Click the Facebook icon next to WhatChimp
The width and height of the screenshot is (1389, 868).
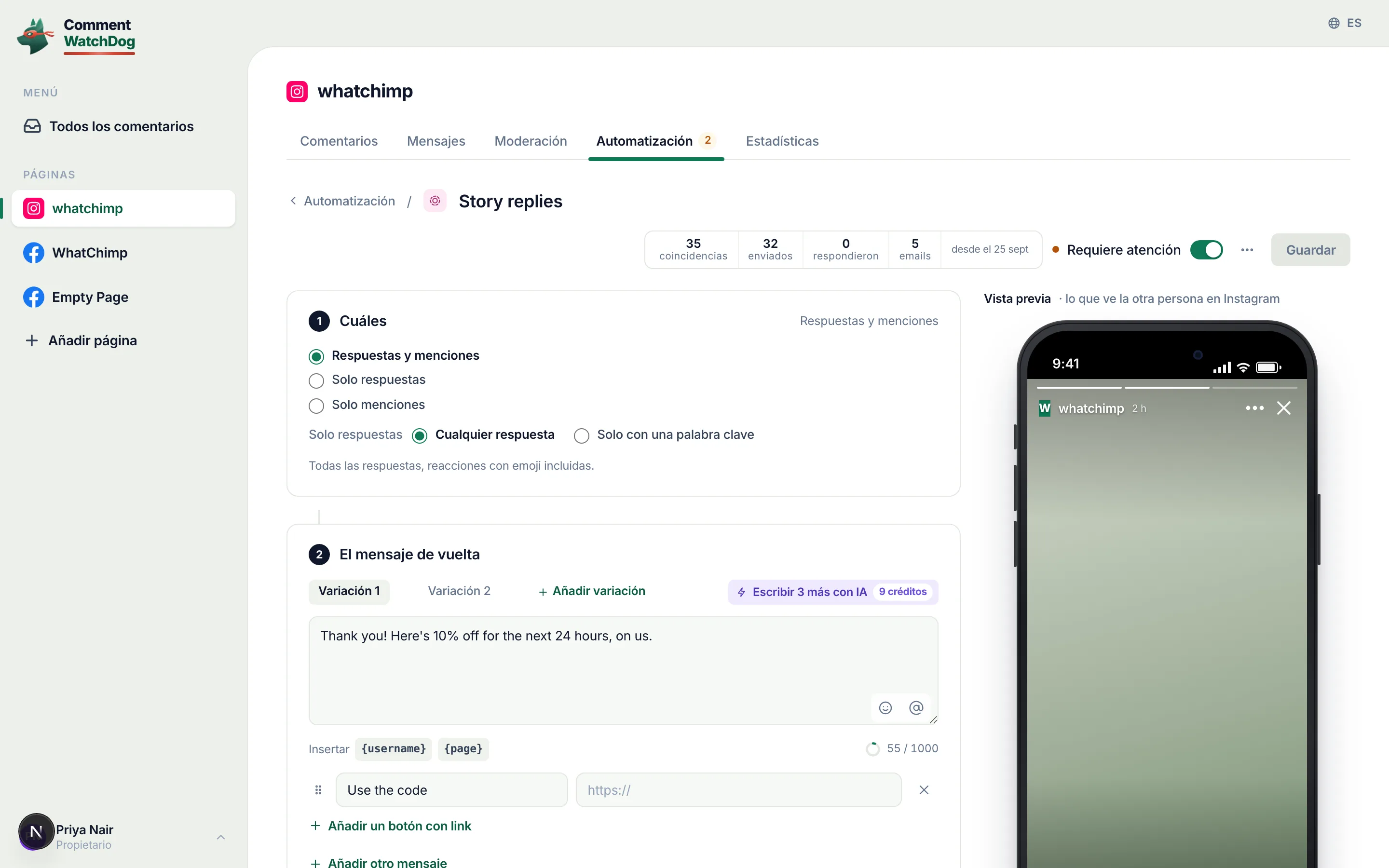[34, 253]
